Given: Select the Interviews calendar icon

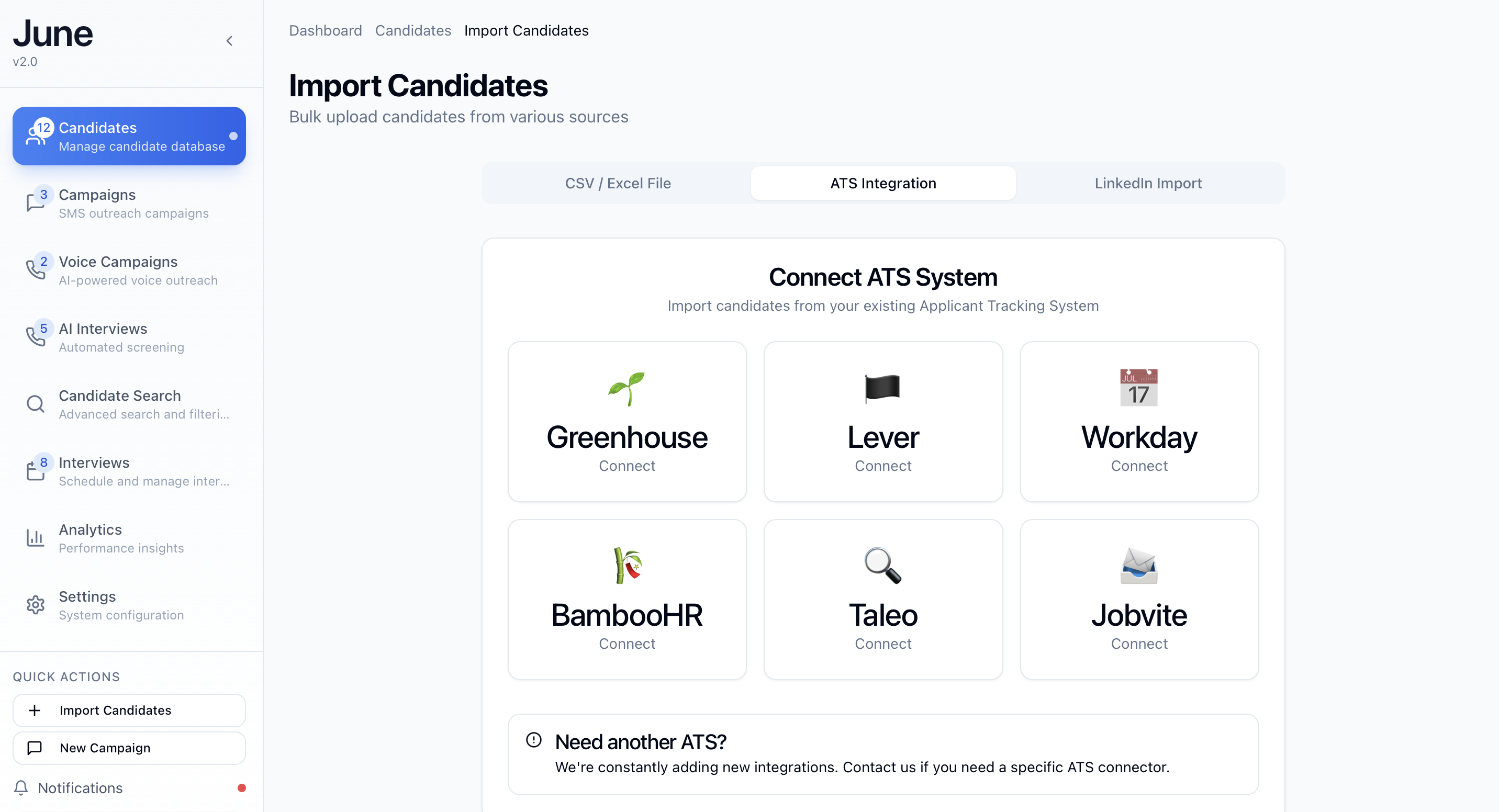Looking at the screenshot, I should 36,470.
